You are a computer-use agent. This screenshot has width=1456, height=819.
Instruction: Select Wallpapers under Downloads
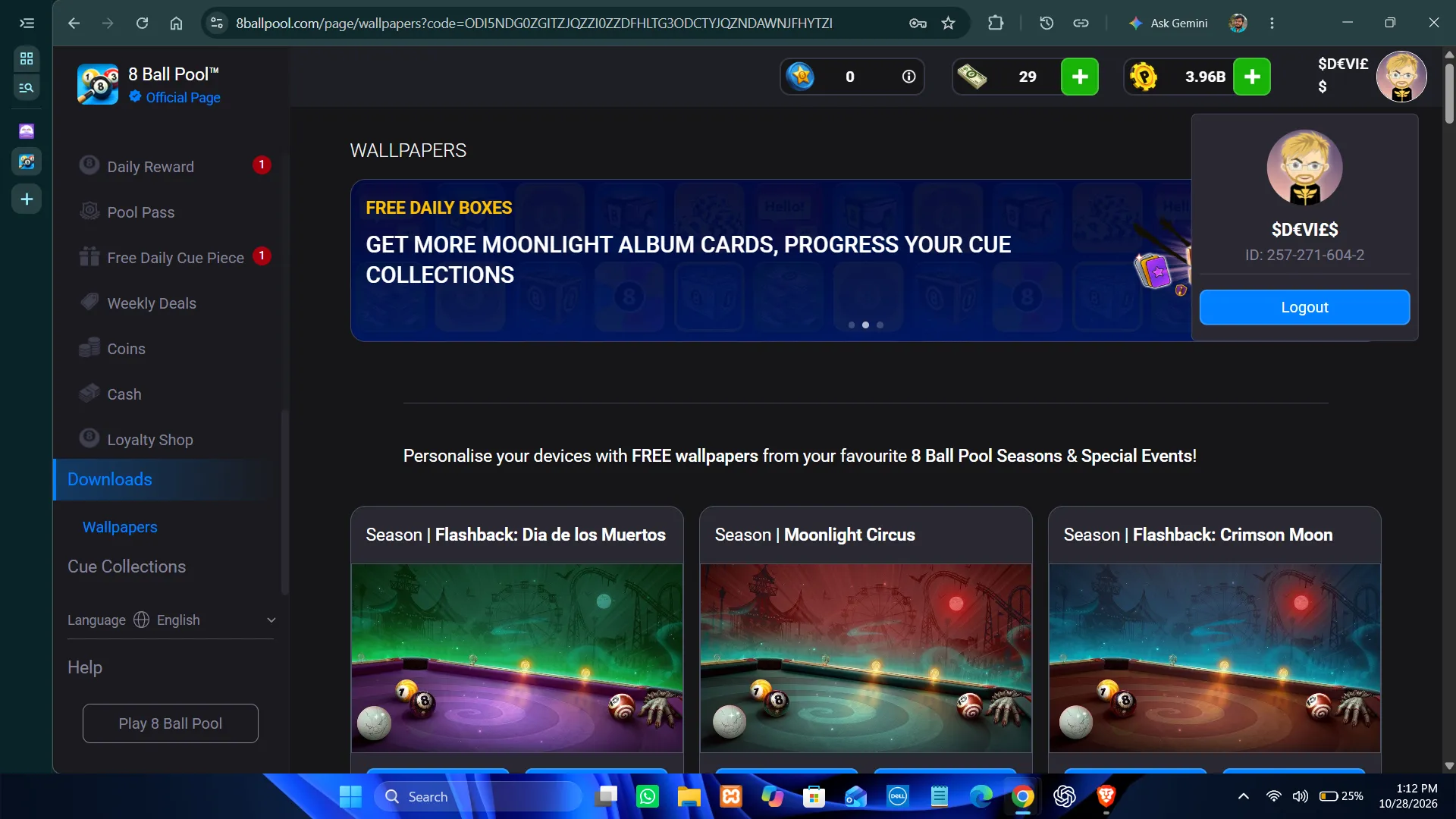tap(120, 527)
